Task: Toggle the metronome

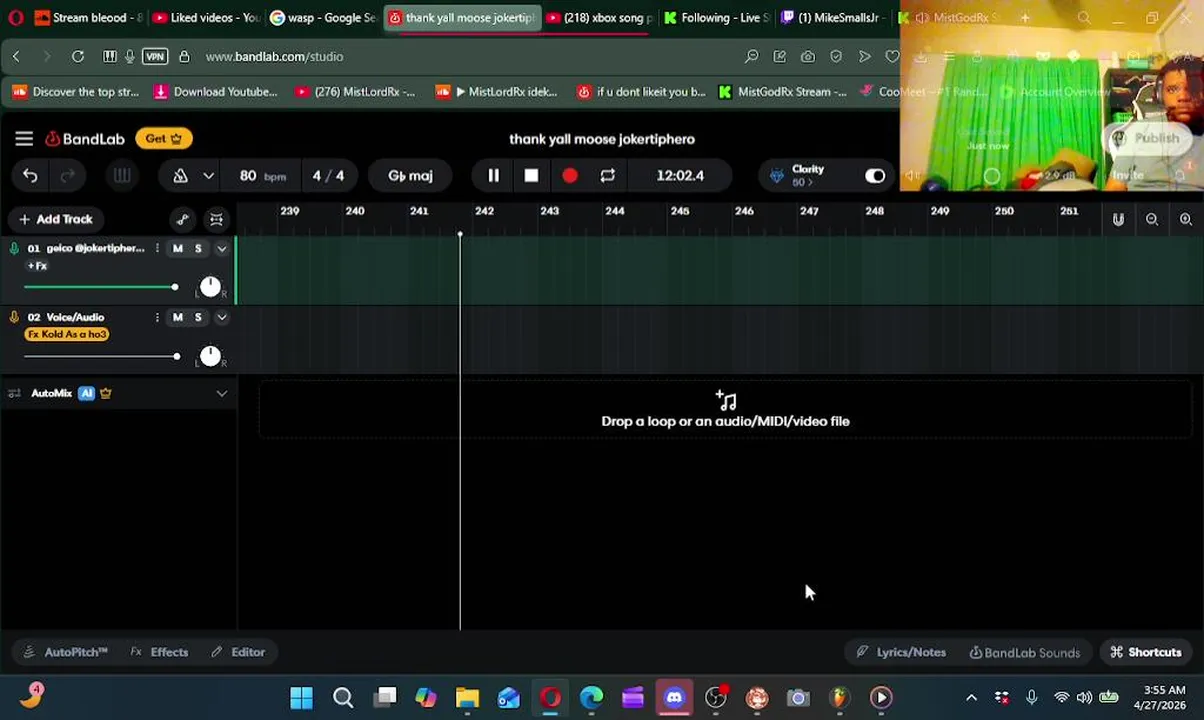Action: click(x=181, y=176)
